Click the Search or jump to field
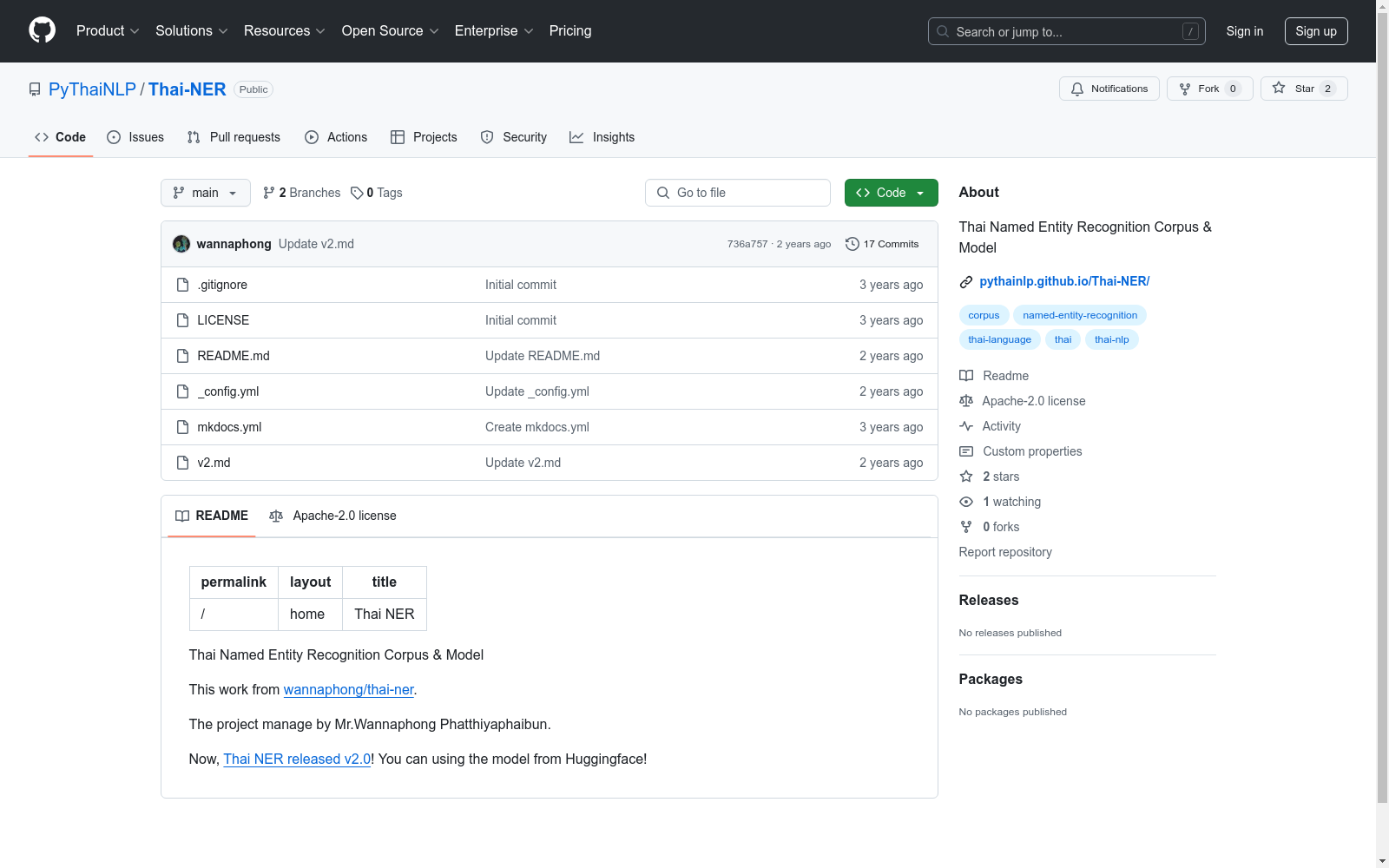Screen dimensions: 1389x868 pos(1067,31)
